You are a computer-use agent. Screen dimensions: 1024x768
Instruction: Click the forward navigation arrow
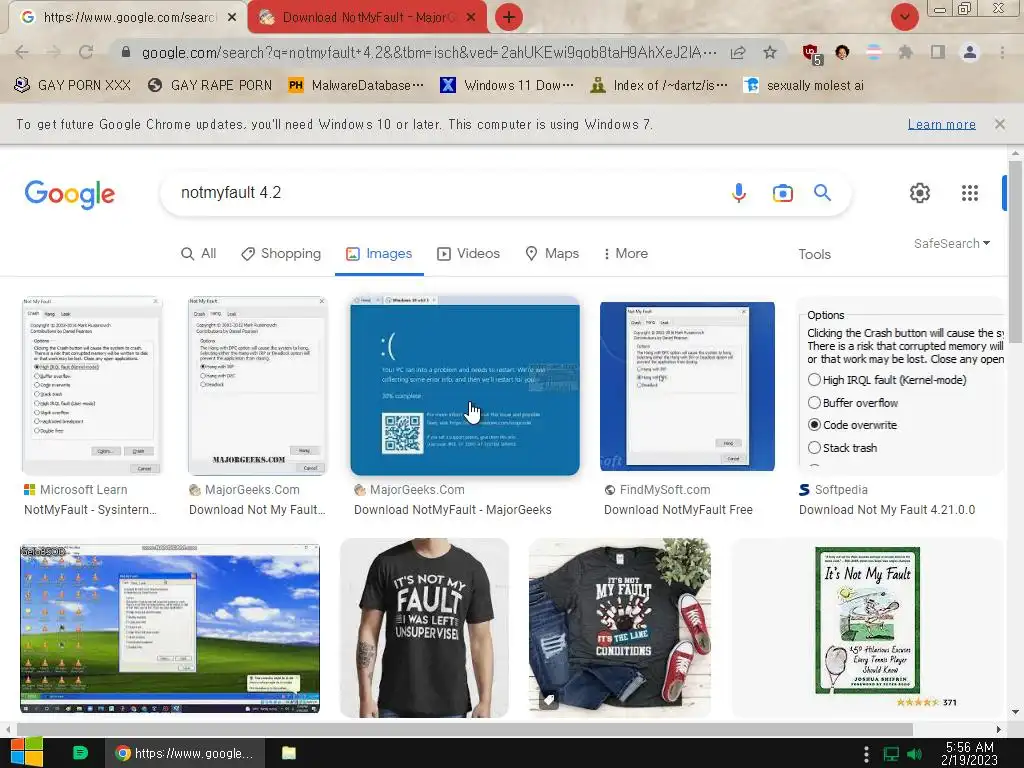coord(54,52)
